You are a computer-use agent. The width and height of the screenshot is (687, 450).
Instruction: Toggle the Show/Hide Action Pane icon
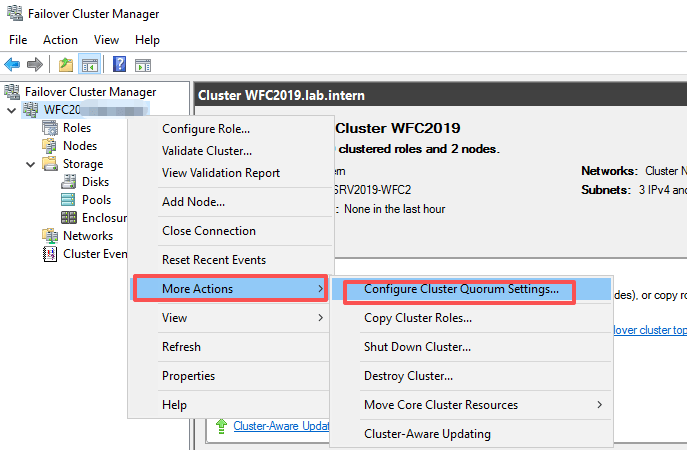click(x=143, y=65)
